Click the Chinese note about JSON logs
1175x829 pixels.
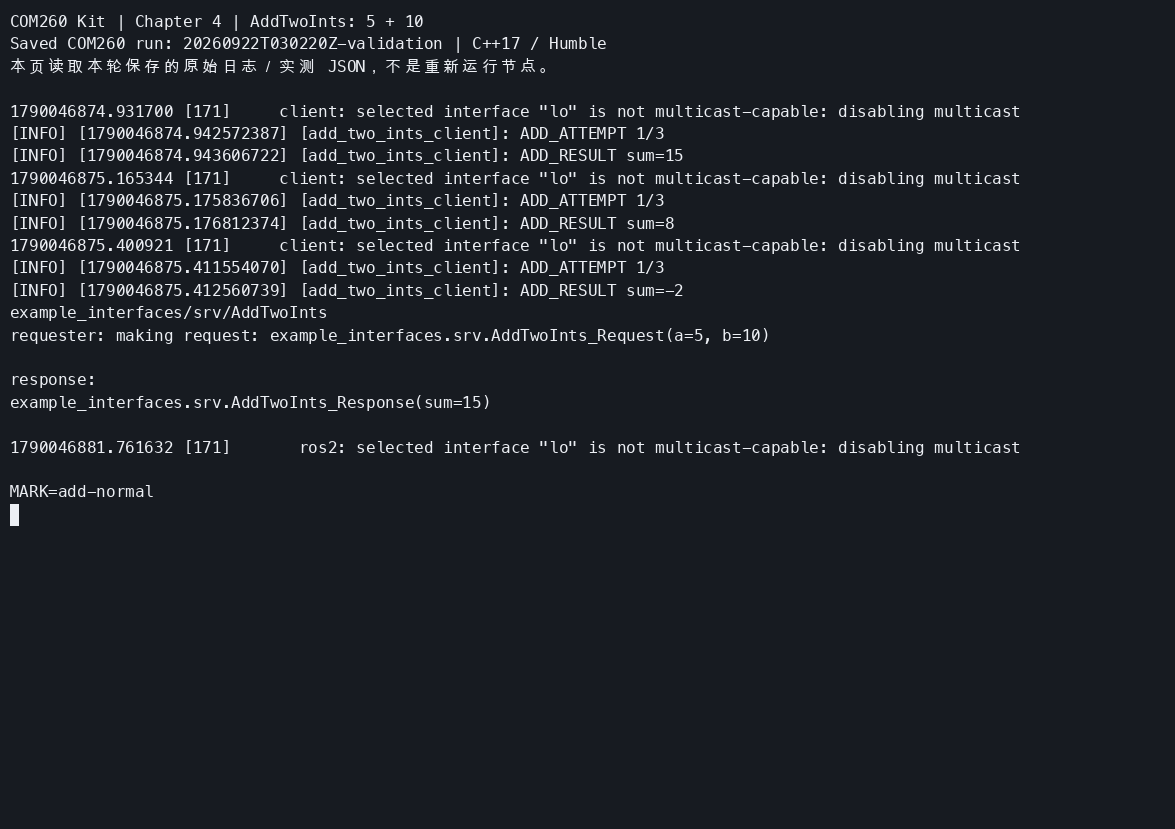(x=281, y=67)
